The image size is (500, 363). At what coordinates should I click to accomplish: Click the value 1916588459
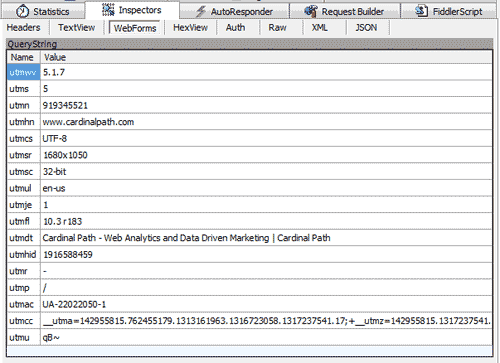68,255
